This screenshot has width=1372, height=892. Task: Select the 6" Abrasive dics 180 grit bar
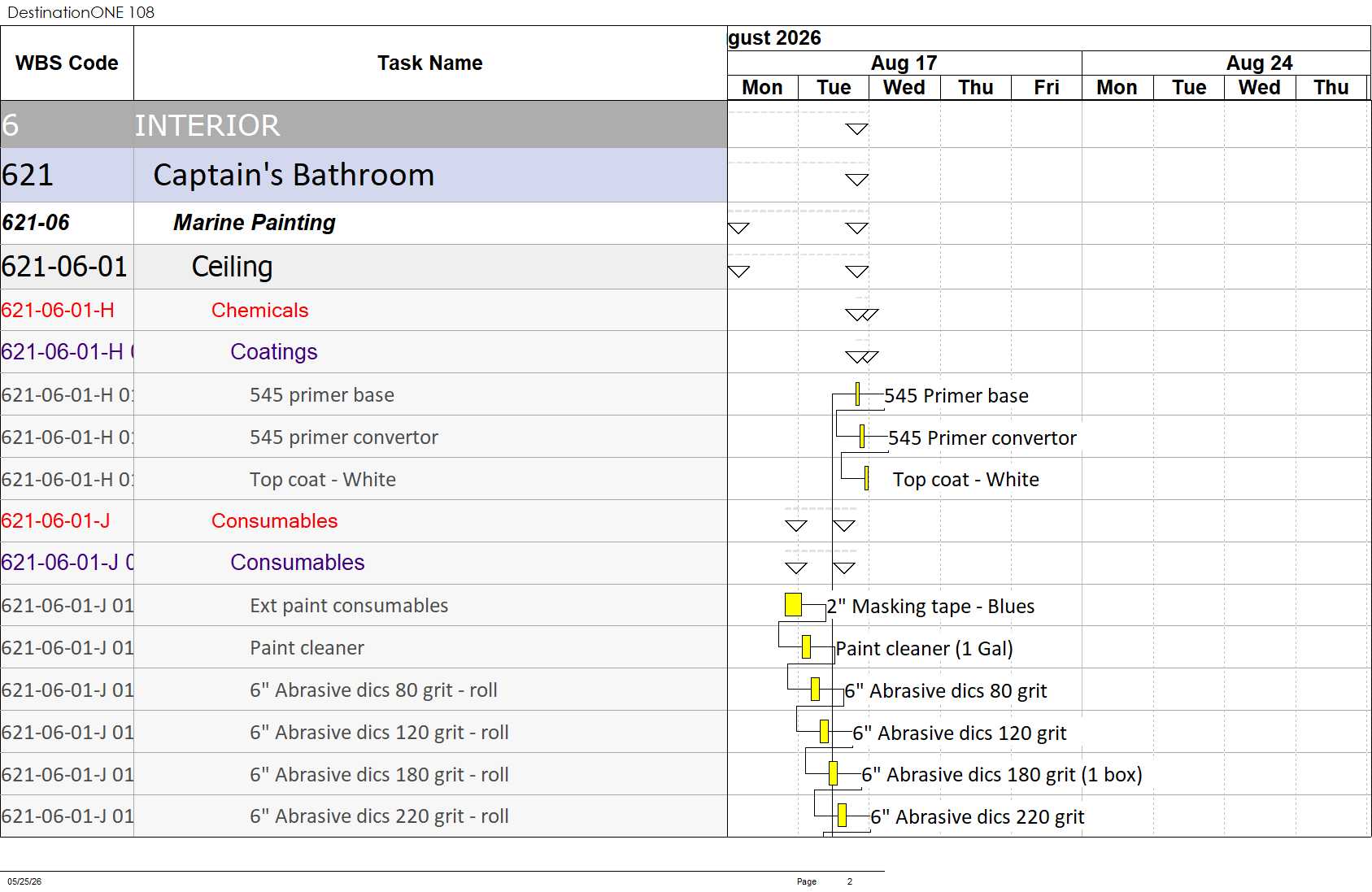pos(833,772)
